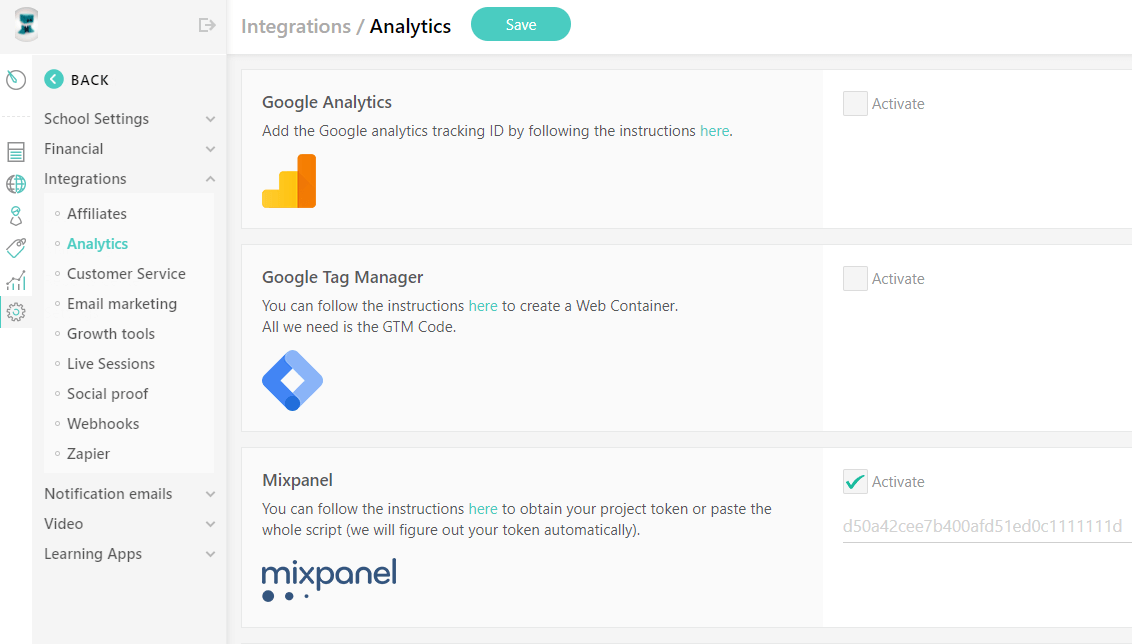Open the Google Analytics instructions 'here' link

714,131
